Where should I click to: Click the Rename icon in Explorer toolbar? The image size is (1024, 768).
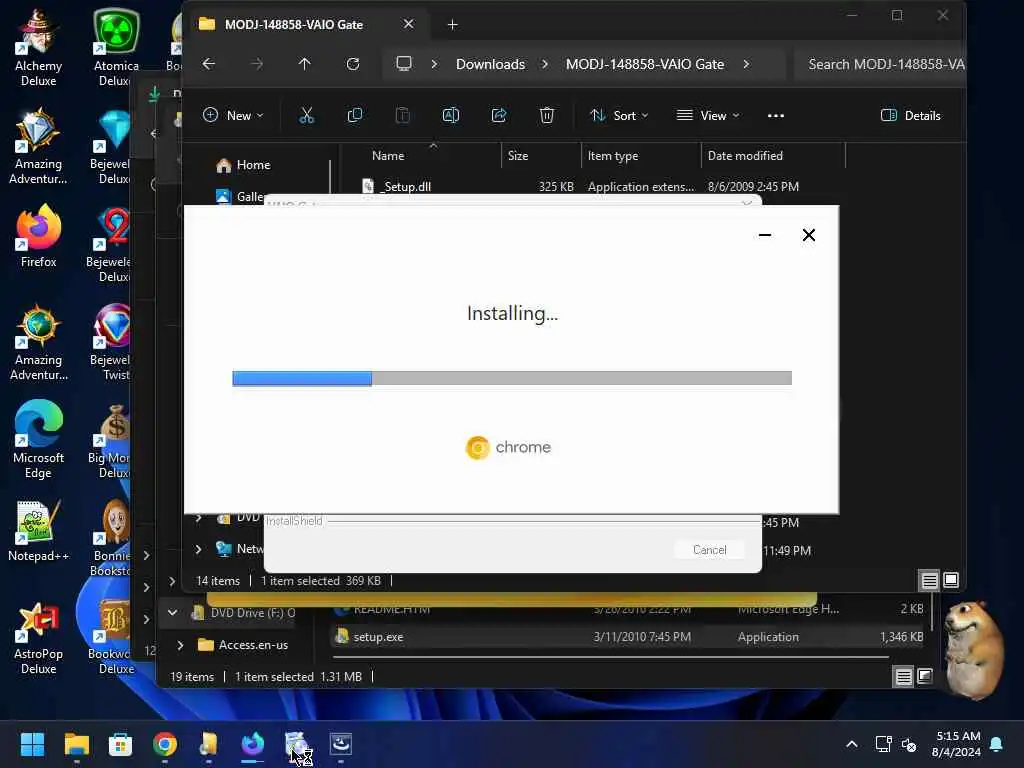[451, 116]
